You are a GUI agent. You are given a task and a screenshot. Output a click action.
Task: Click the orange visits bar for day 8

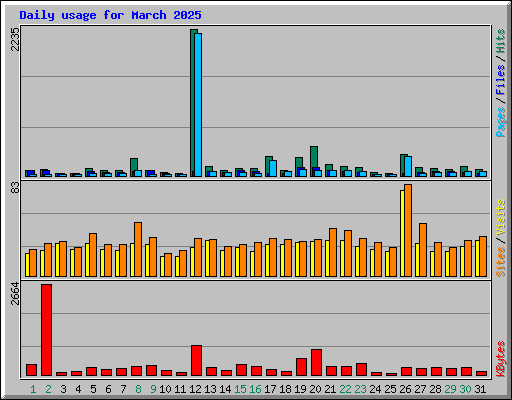[x=138, y=249]
